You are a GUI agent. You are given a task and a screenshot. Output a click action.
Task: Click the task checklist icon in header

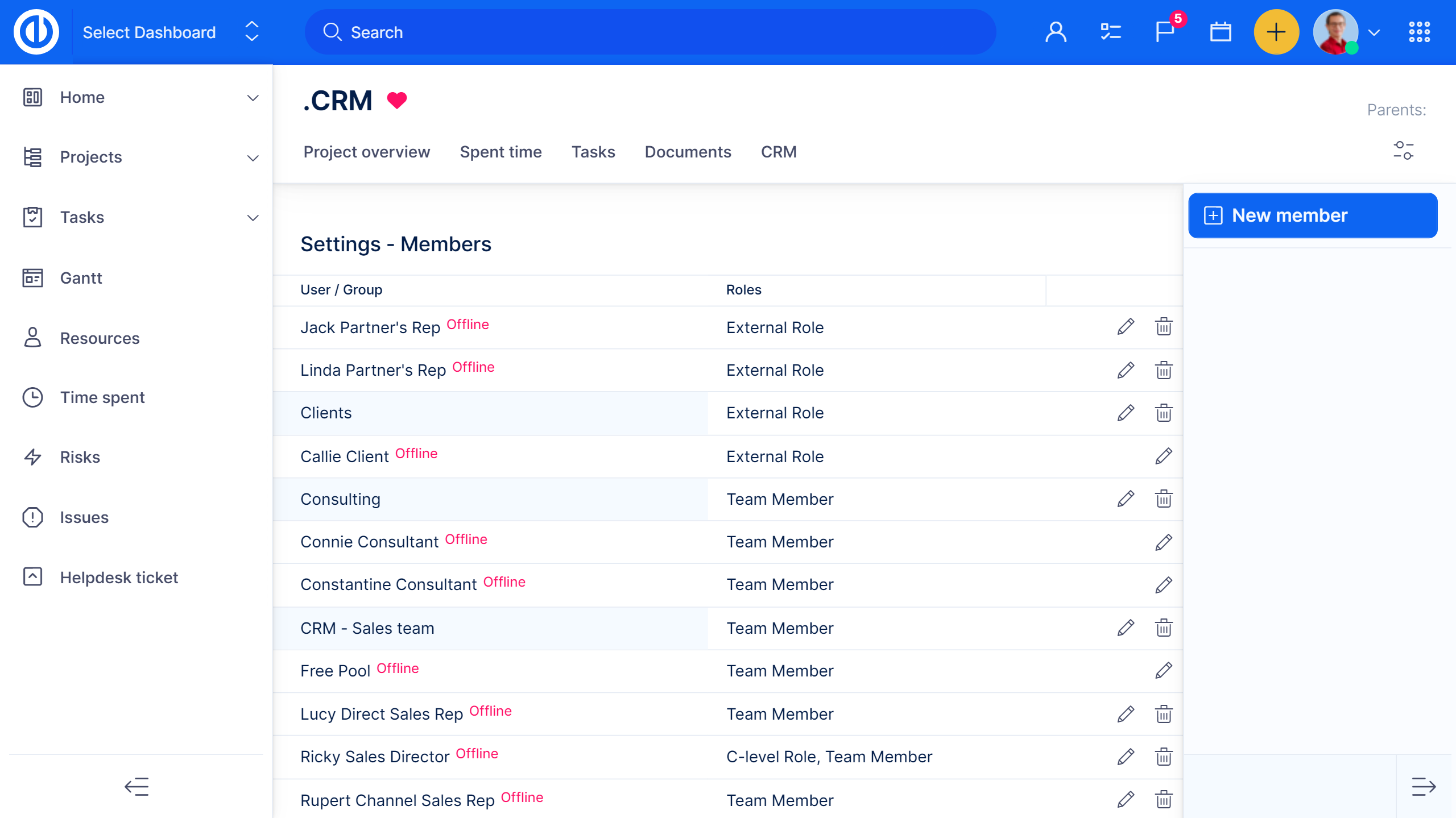tap(1110, 32)
